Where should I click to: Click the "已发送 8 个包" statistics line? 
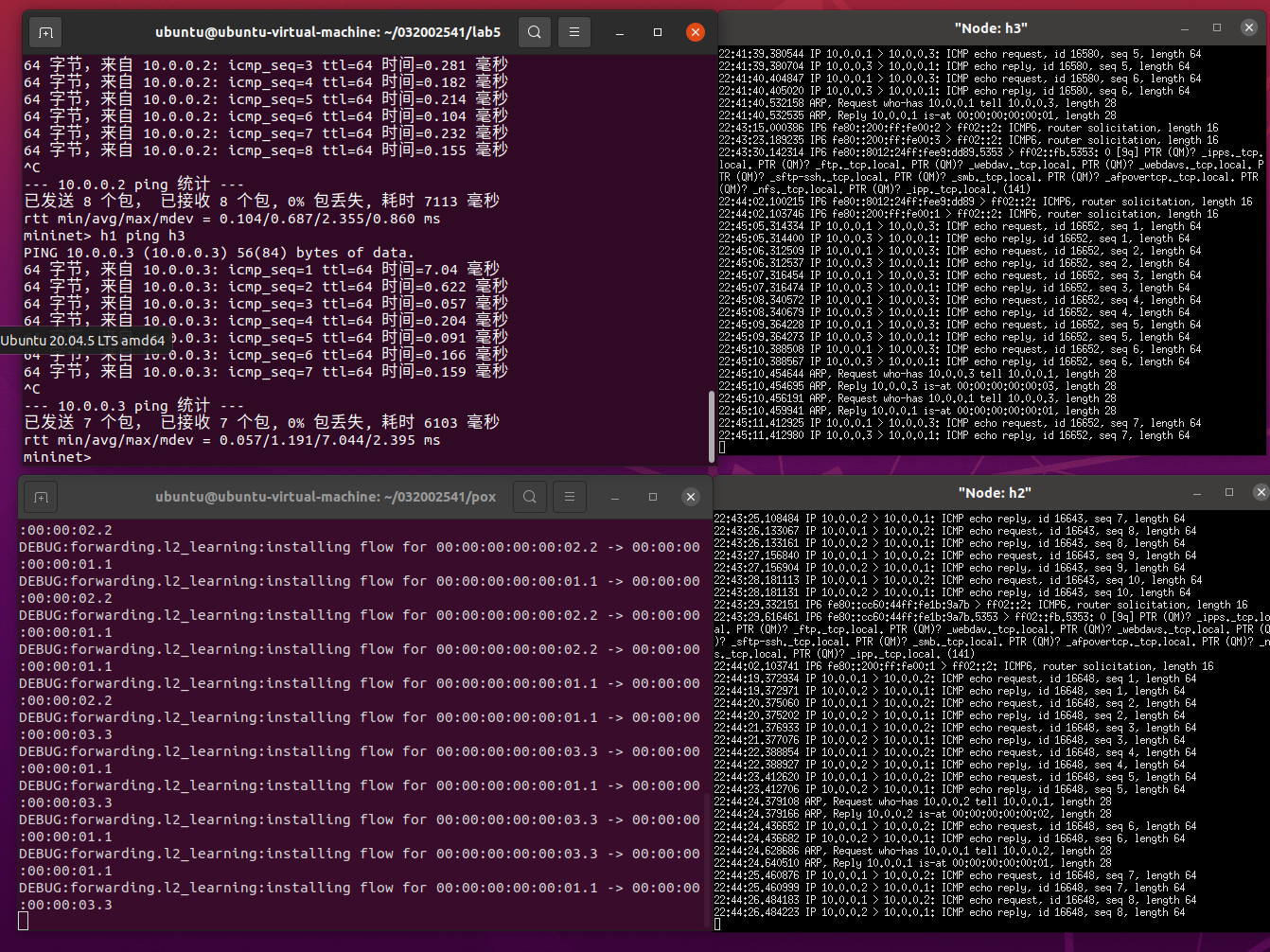pos(262,202)
